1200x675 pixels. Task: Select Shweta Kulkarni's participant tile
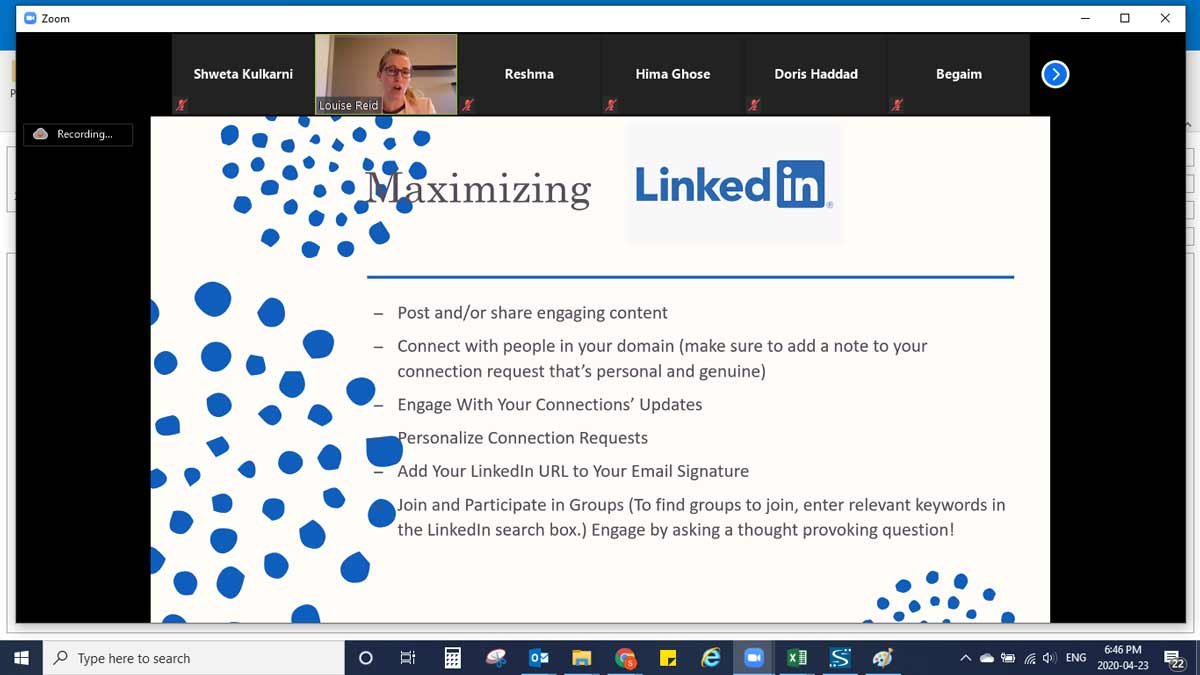(243, 74)
